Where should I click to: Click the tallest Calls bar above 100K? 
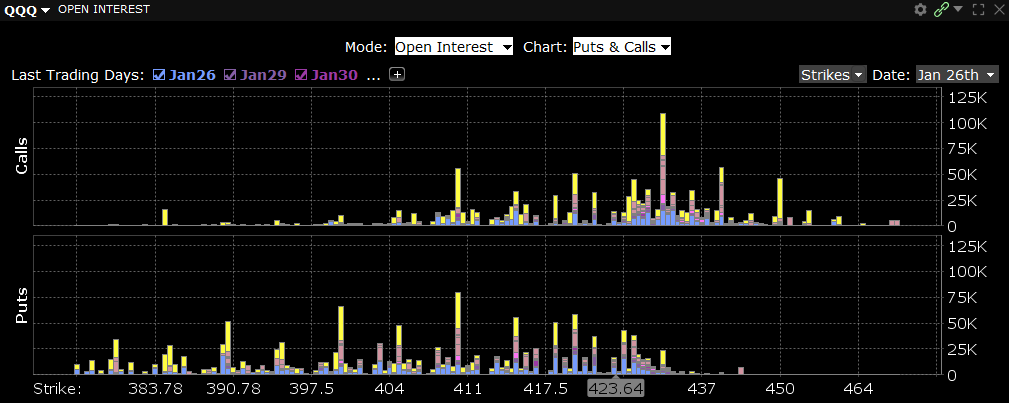663,169
